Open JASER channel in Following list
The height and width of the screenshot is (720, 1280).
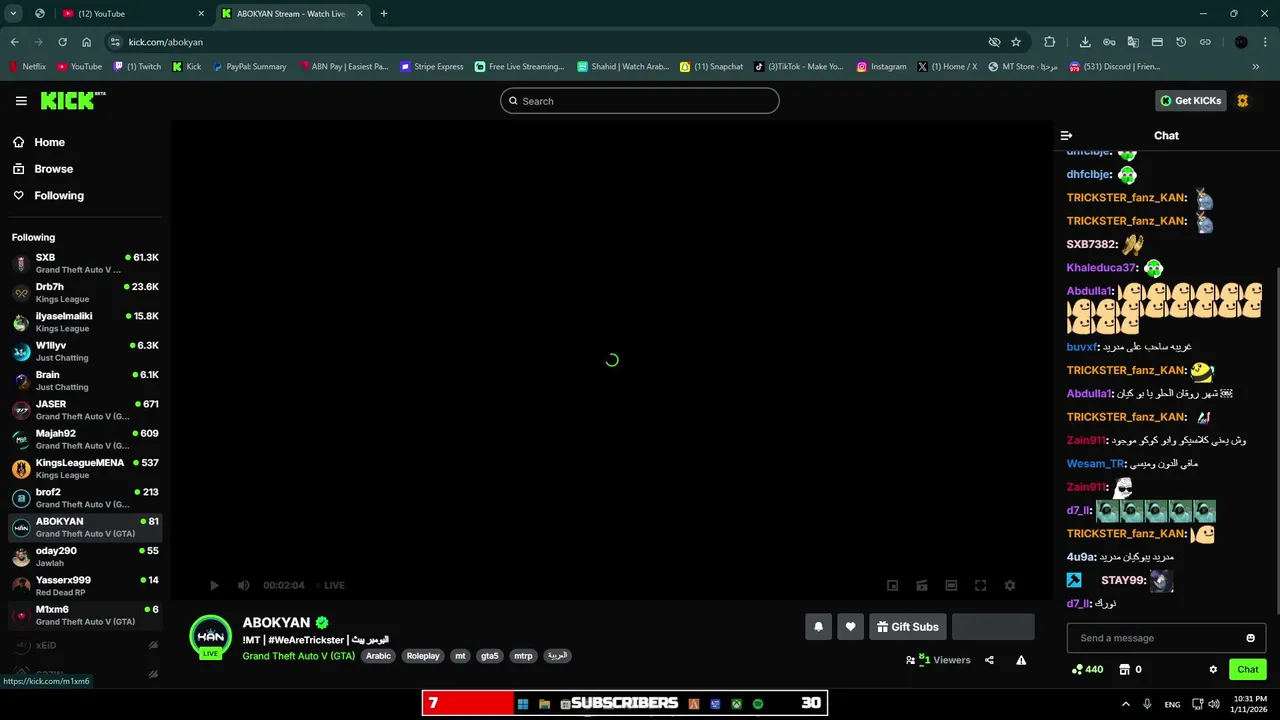85,410
